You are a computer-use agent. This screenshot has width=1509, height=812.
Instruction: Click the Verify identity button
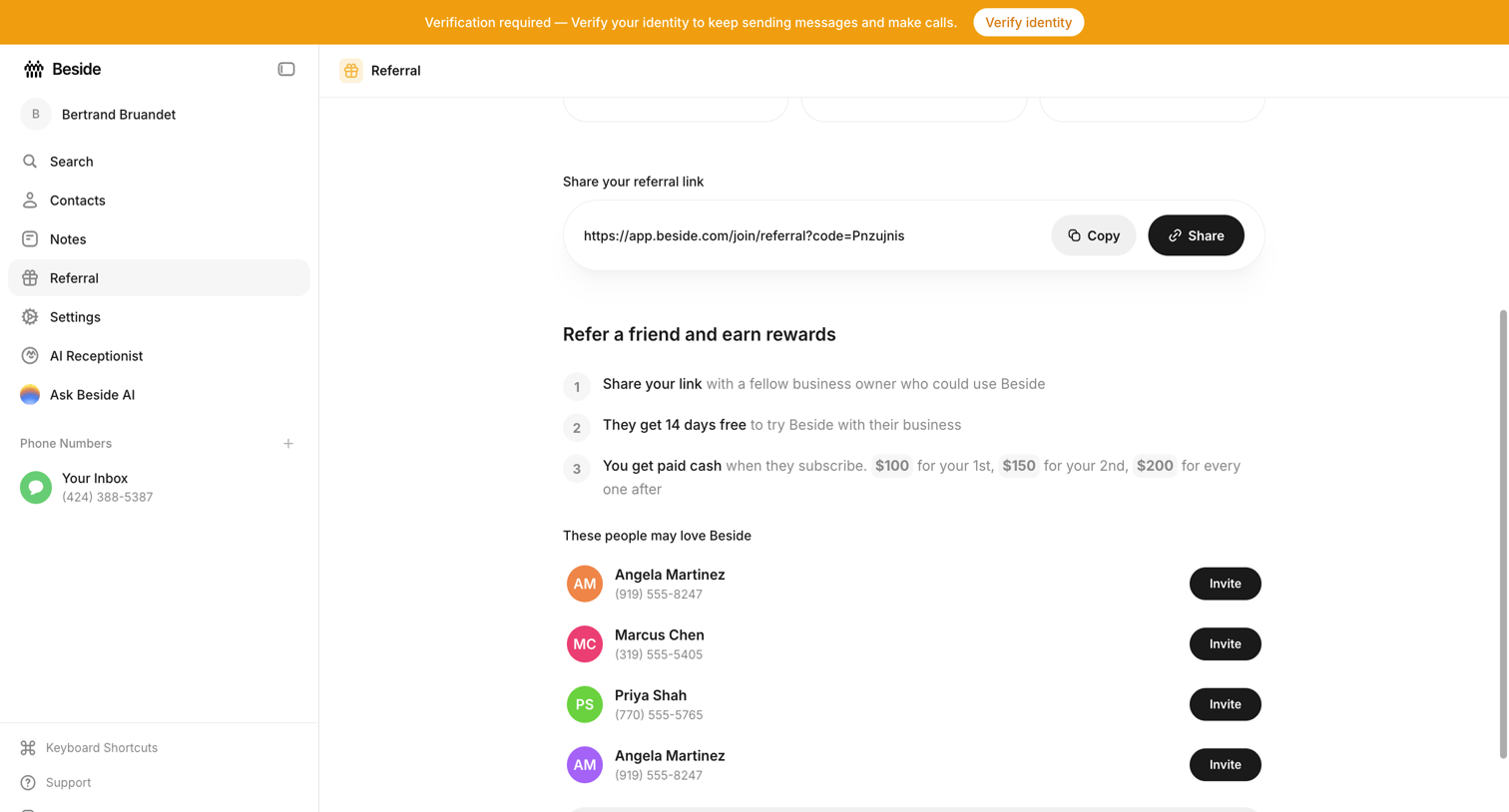pyautogui.click(x=1028, y=22)
